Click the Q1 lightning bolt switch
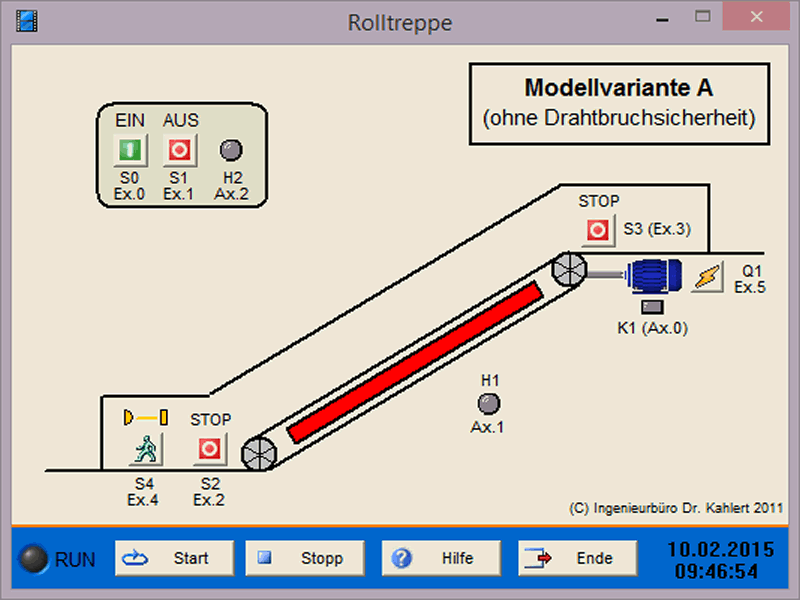This screenshot has height=600, width=800. pos(707,275)
